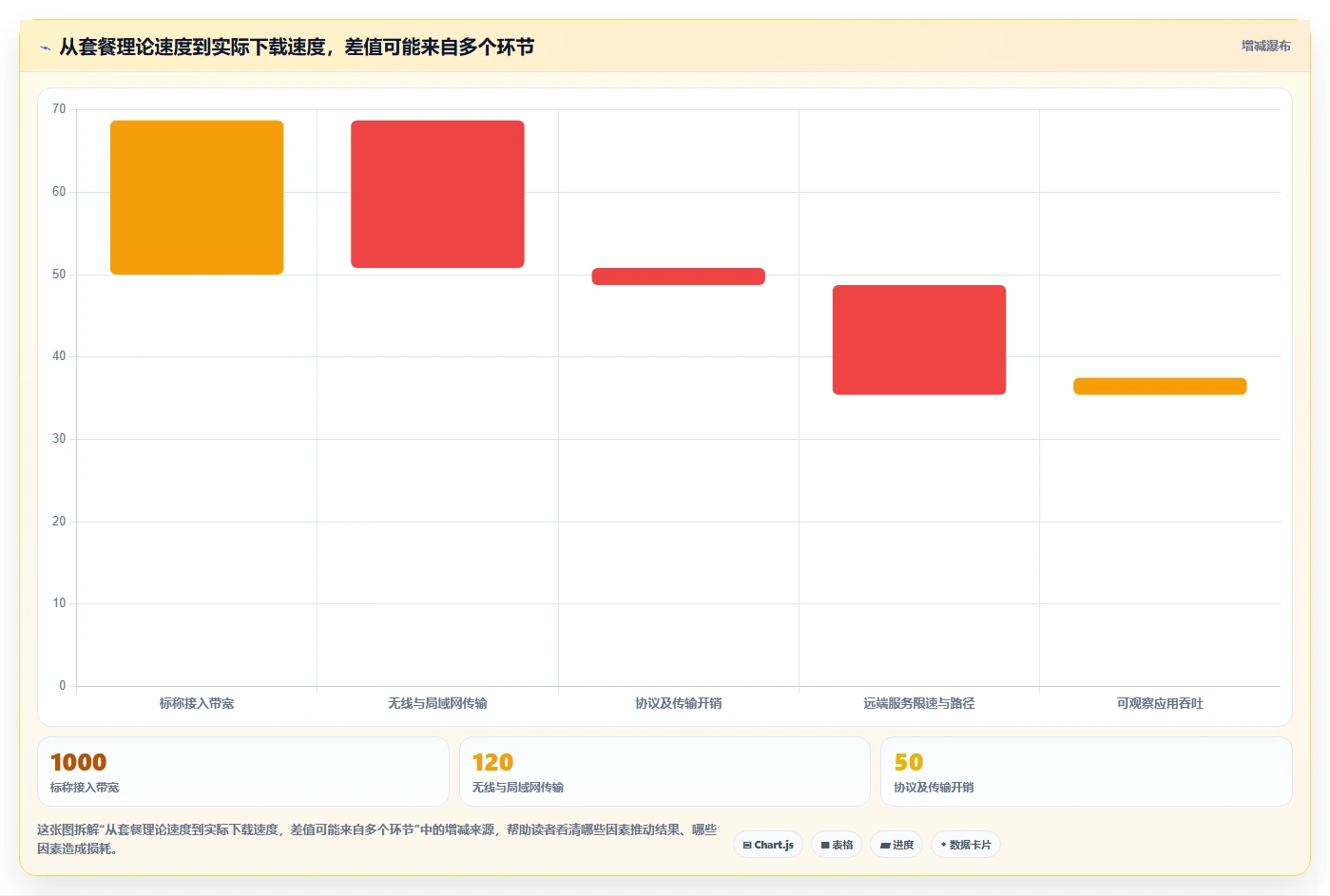This screenshot has width=1330, height=896.
Task: Click the 数据卡片 tag chip
Action: coord(966,845)
